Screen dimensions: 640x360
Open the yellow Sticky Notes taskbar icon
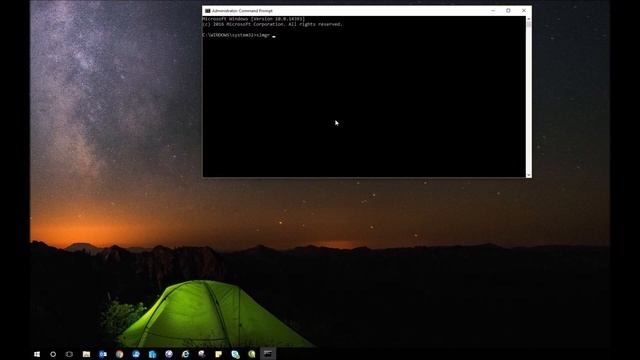click(x=218, y=354)
